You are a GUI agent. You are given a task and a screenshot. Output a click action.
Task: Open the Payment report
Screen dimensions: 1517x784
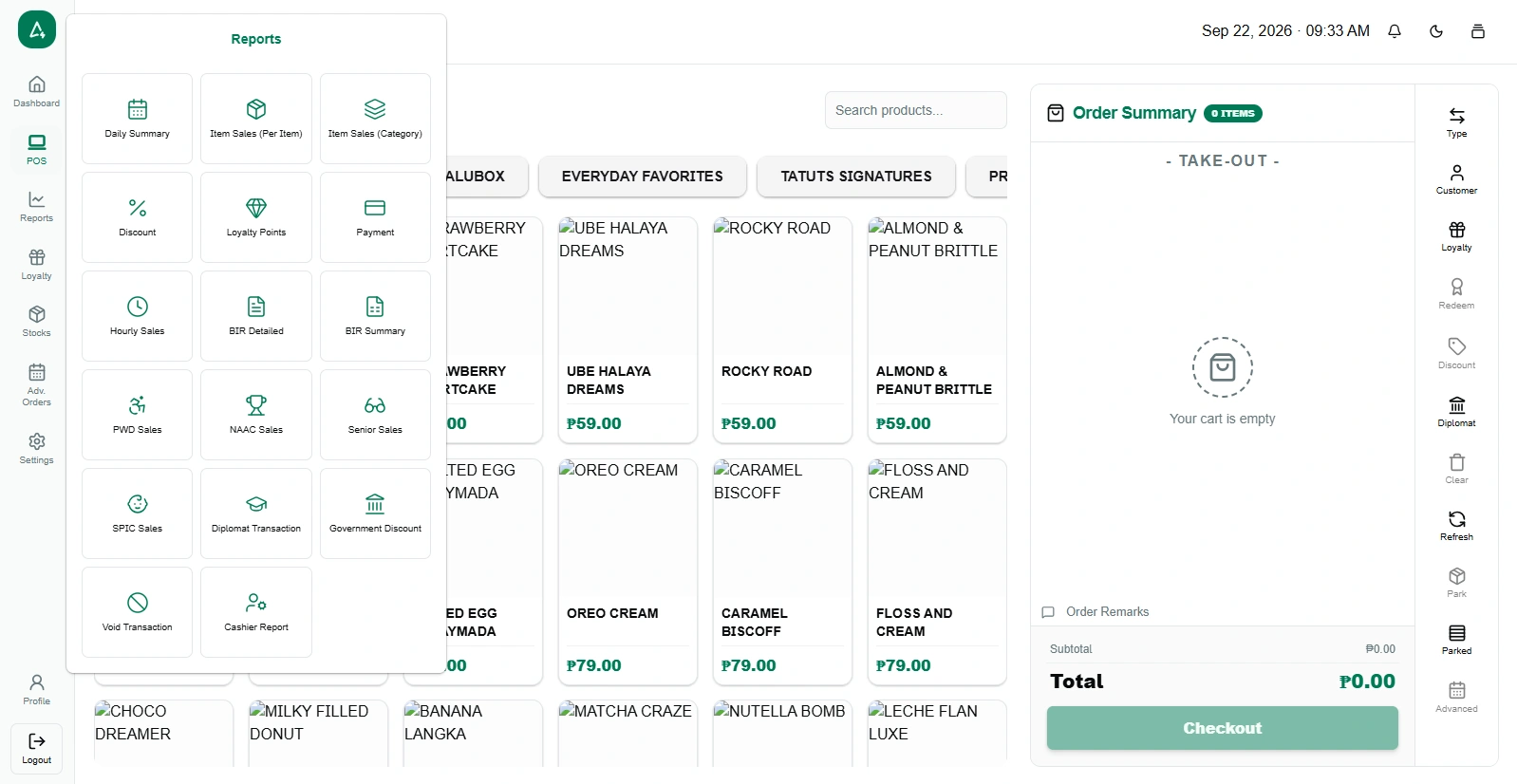coord(375,217)
